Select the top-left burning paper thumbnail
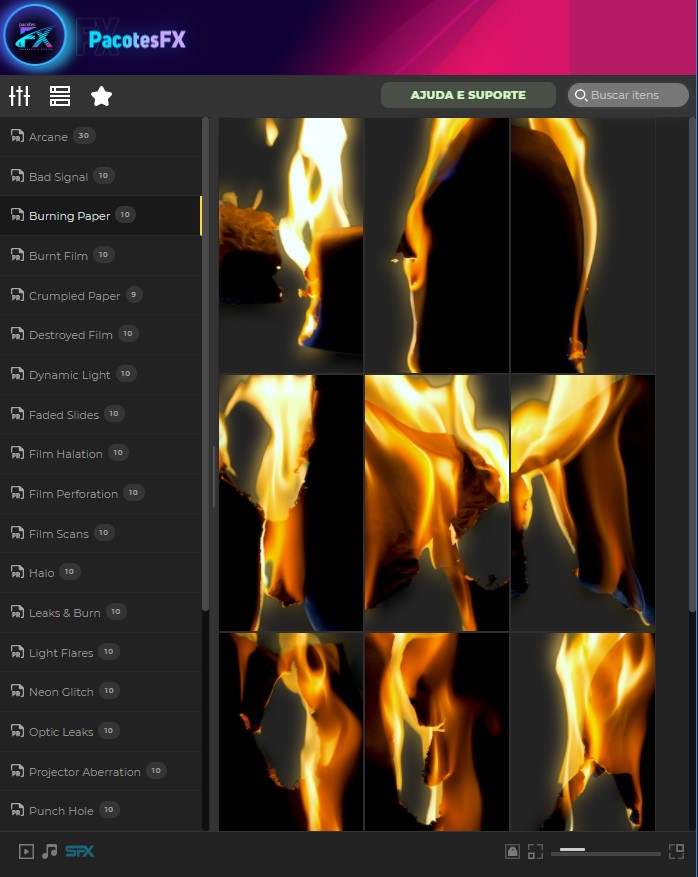Viewport: 698px width, 877px height. point(291,245)
